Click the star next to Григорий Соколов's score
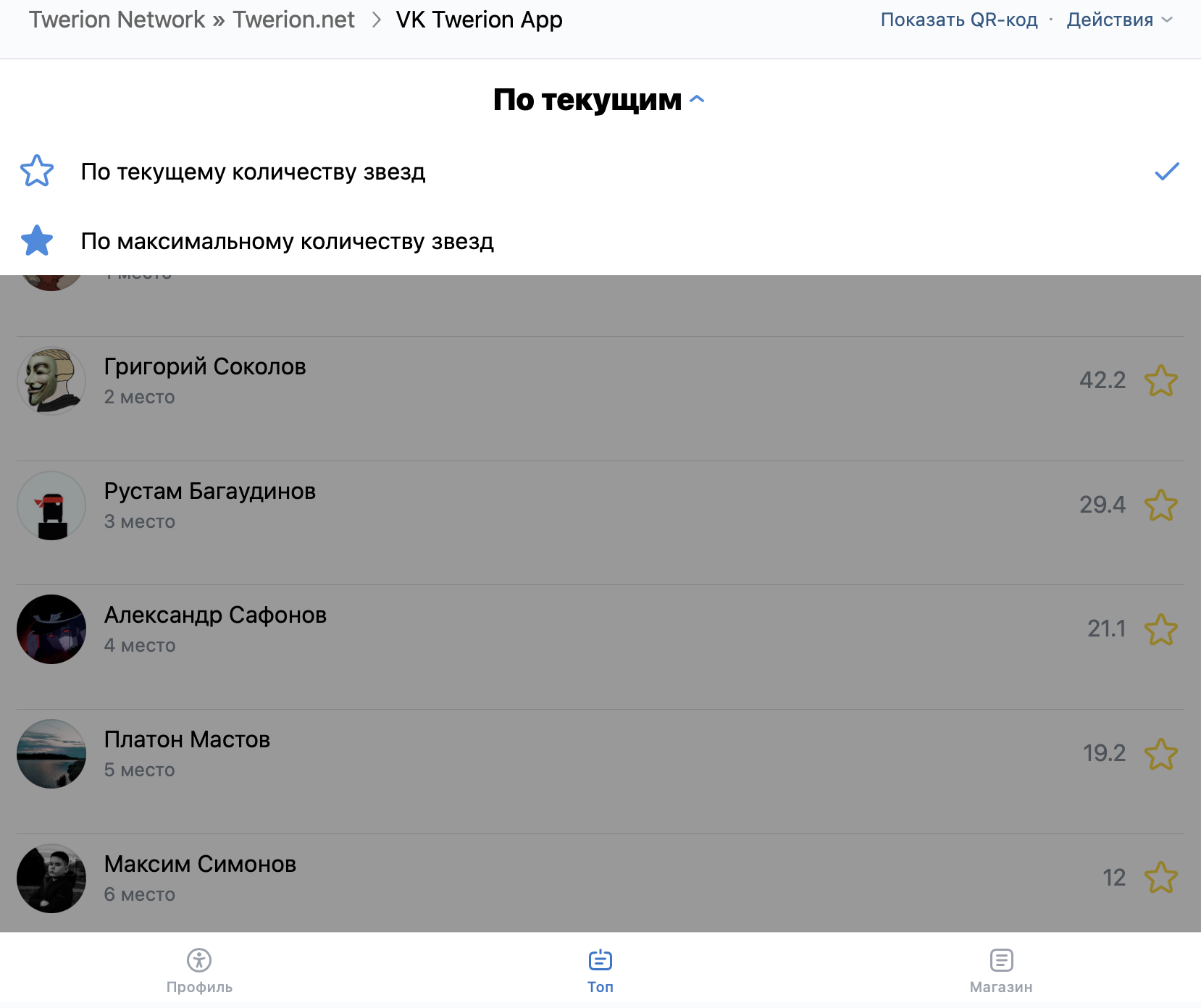 [1161, 381]
